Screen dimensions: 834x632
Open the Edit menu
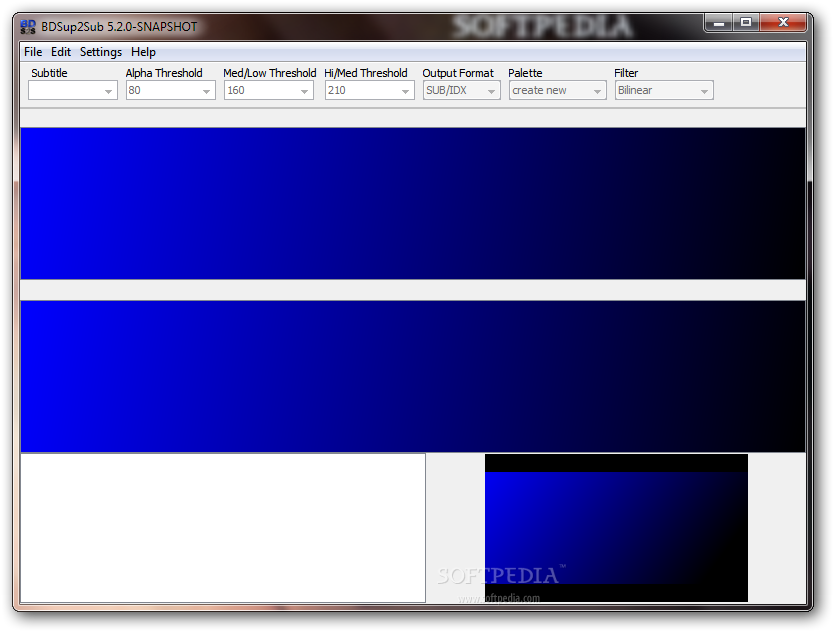pyautogui.click(x=61, y=52)
